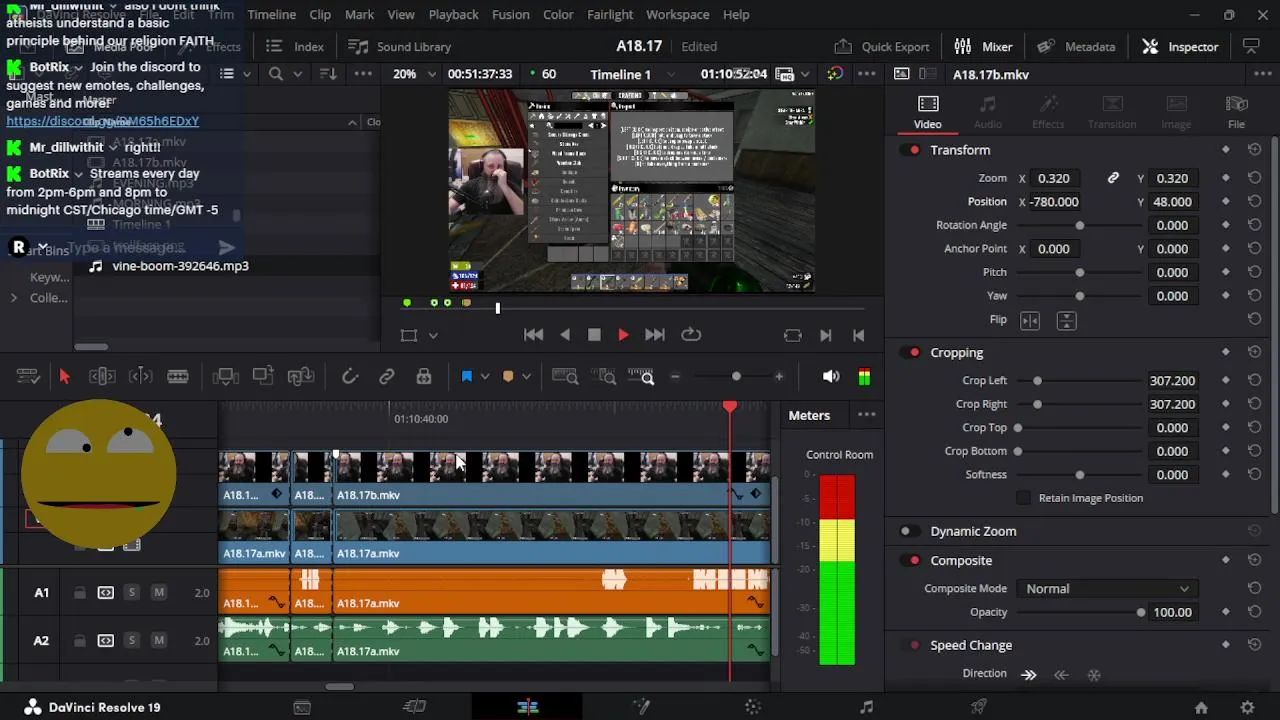This screenshot has width=1280, height=720.
Task: Open the Fairlight page music-note icon
Action: [x=866, y=707]
